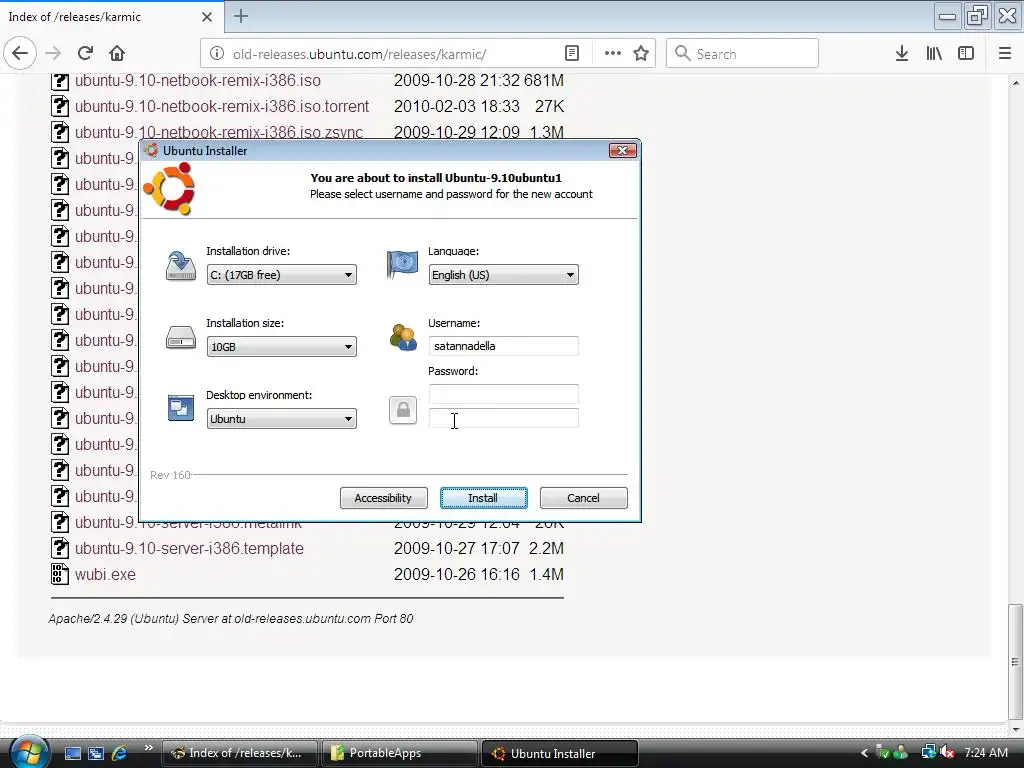Close the Ubuntu Installer dialog

coord(622,151)
